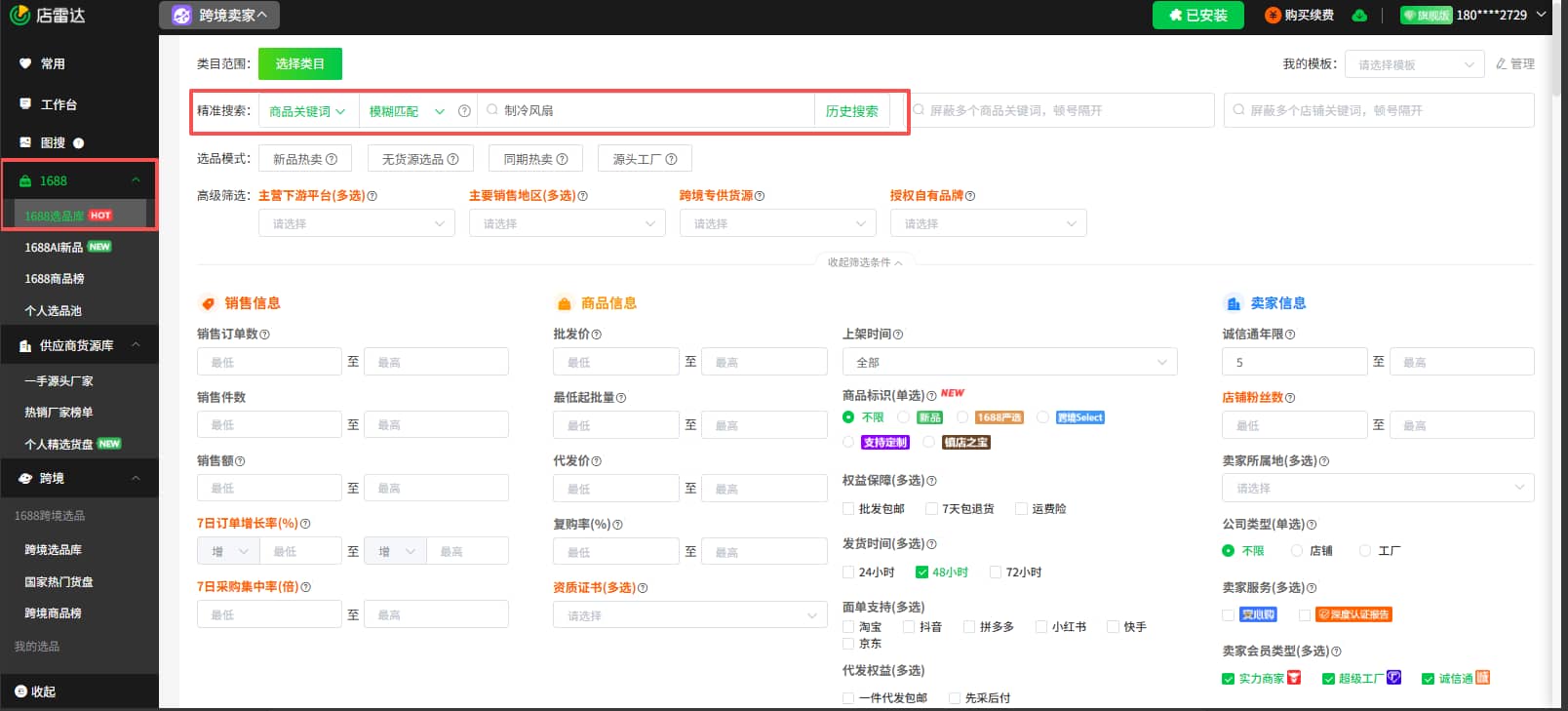Click the help icon beside 同期热卖

pyautogui.click(x=562, y=159)
